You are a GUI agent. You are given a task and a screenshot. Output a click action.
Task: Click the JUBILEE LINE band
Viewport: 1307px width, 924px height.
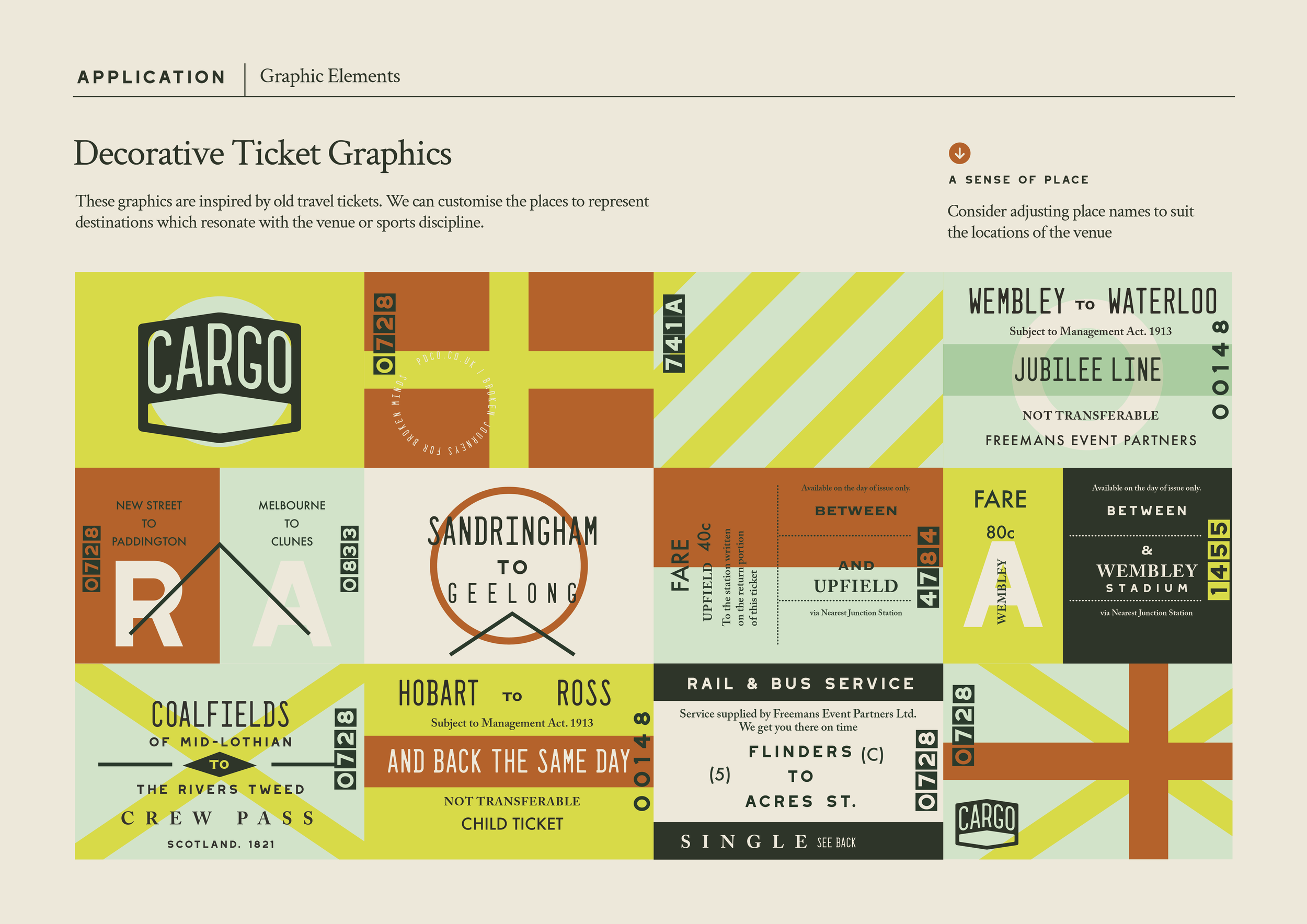pyautogui.click(x=1087, y=370)
